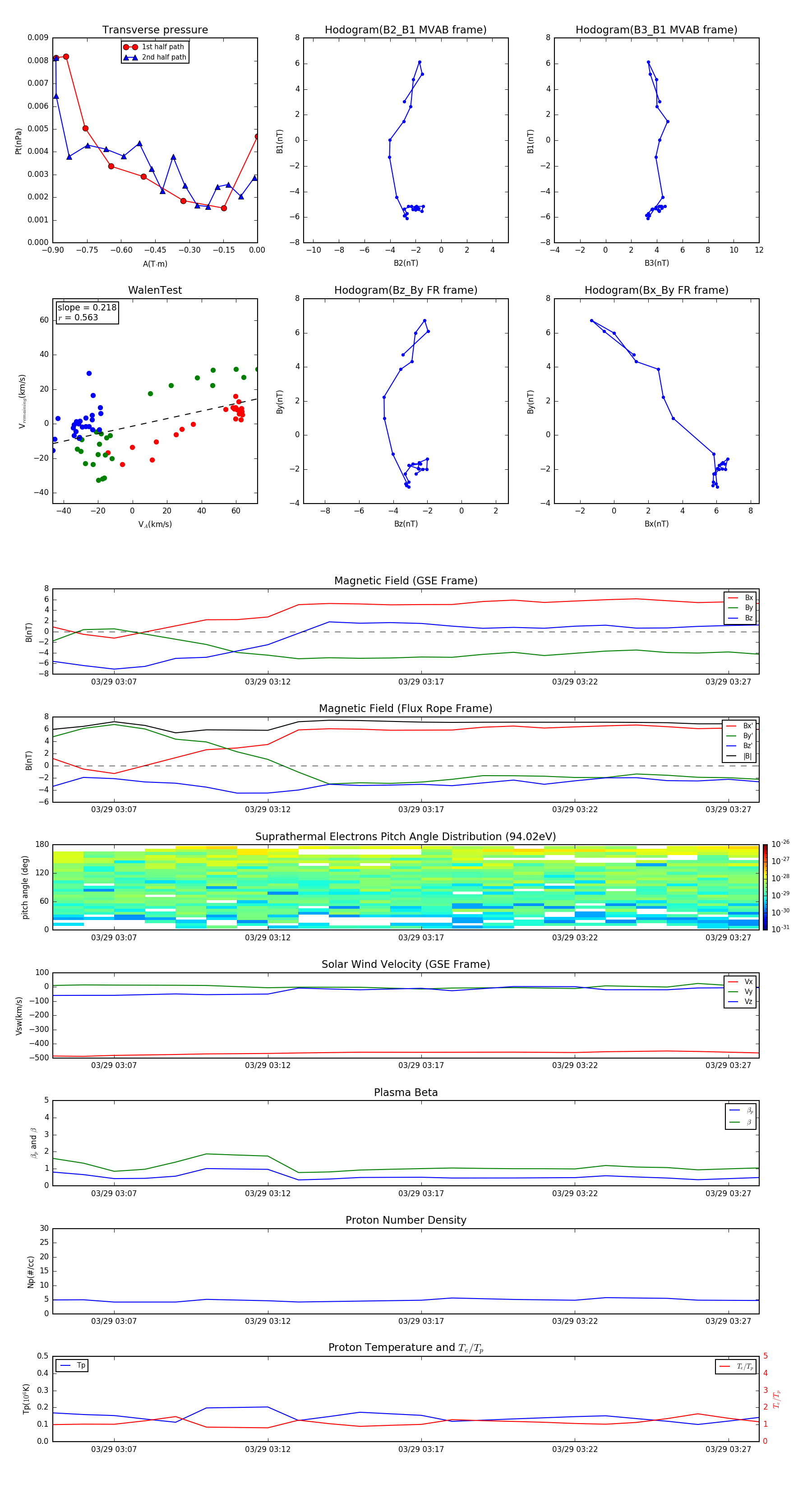The width and height of the screenshot is (812, 1489).
Task: Click 'Vz' in Solar Wind Velocity legend
Action: click(748, 1002)
